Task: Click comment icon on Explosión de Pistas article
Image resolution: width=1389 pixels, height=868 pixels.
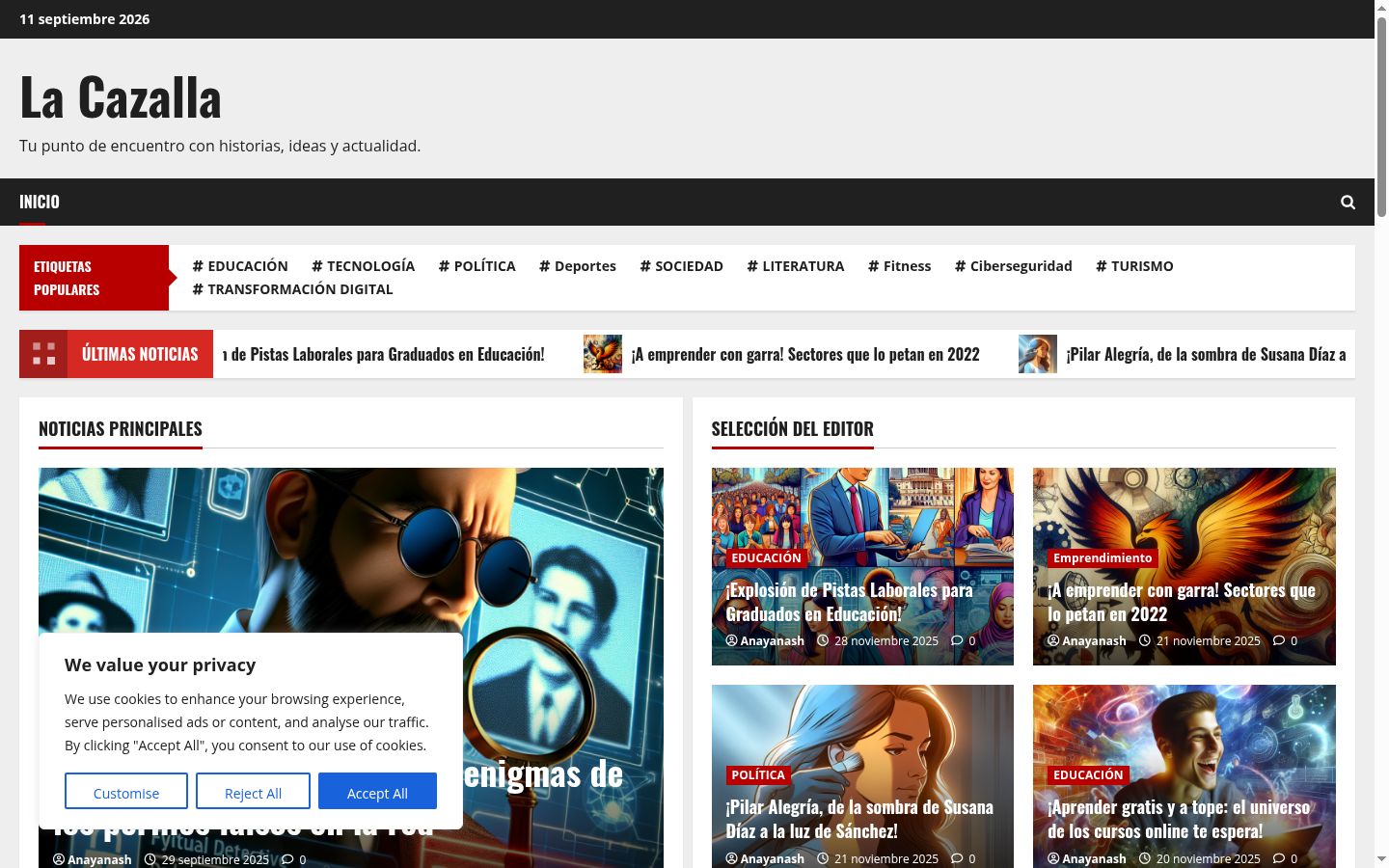Action: click(957, 640)
